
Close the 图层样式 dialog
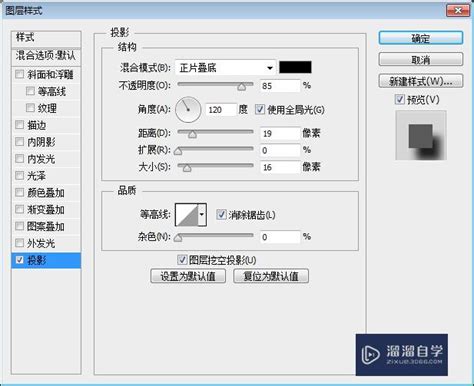point(458,10)
